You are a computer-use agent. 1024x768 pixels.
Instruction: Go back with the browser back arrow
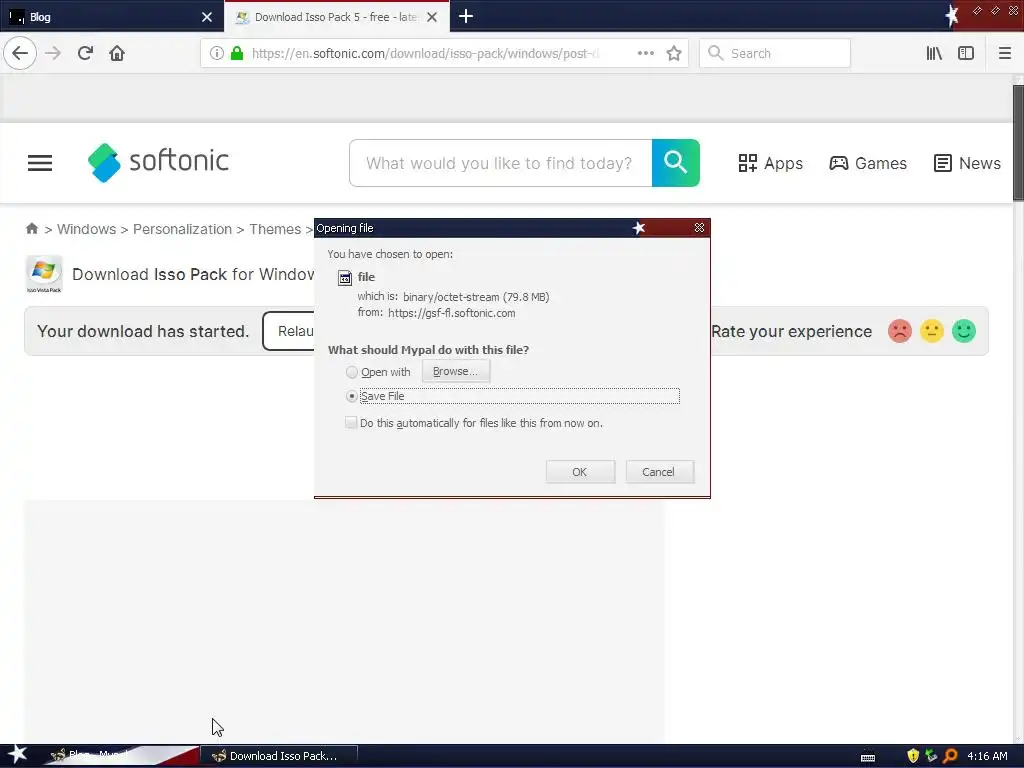(x=20, y=53)
